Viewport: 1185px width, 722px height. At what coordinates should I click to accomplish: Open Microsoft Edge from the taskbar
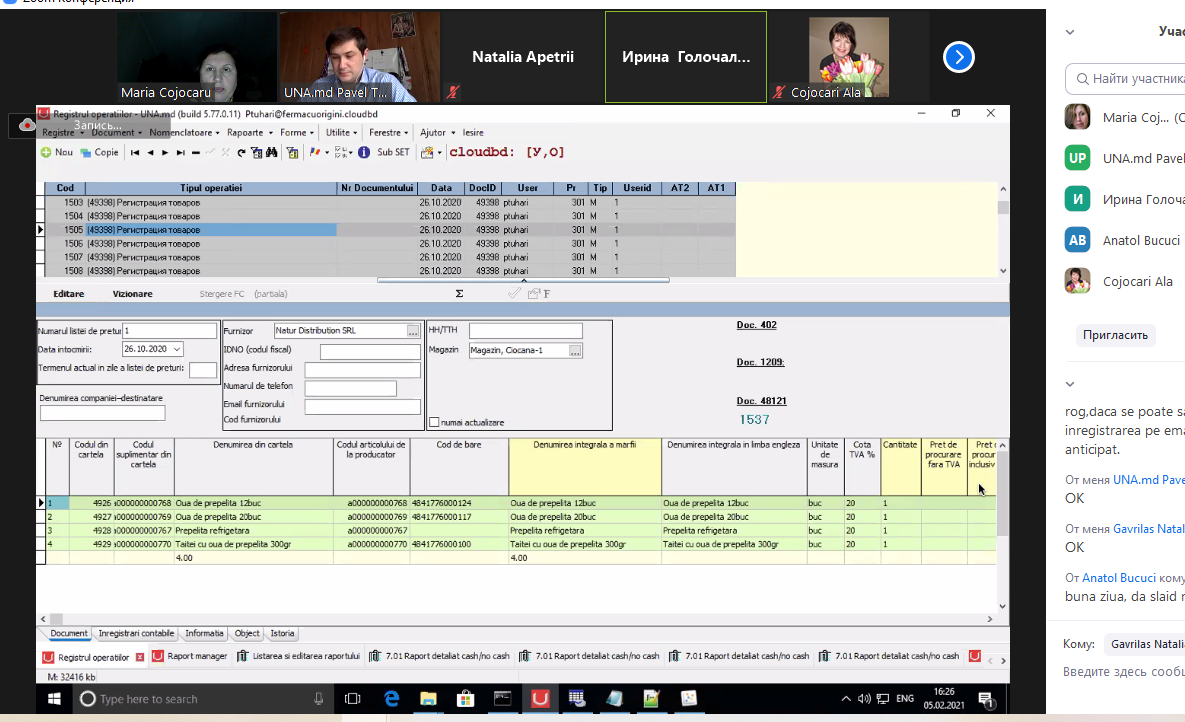click(391, 699)
